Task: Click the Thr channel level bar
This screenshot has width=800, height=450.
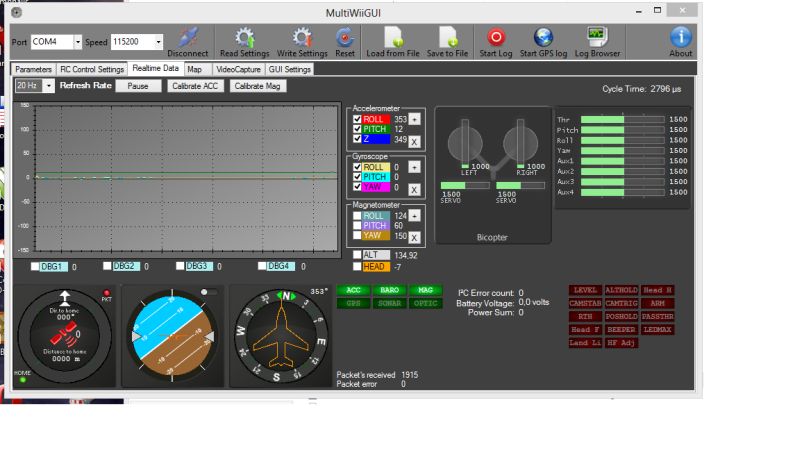Action: click(x=623, y=119)
